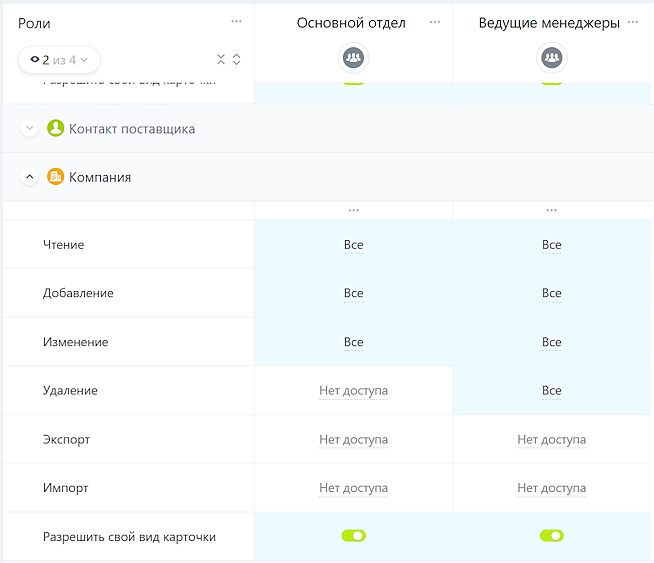The width and height of the screenshot is (654, 563).
Task: Open the three-dot menu next to Роли
Action: (x=236, y=21)
